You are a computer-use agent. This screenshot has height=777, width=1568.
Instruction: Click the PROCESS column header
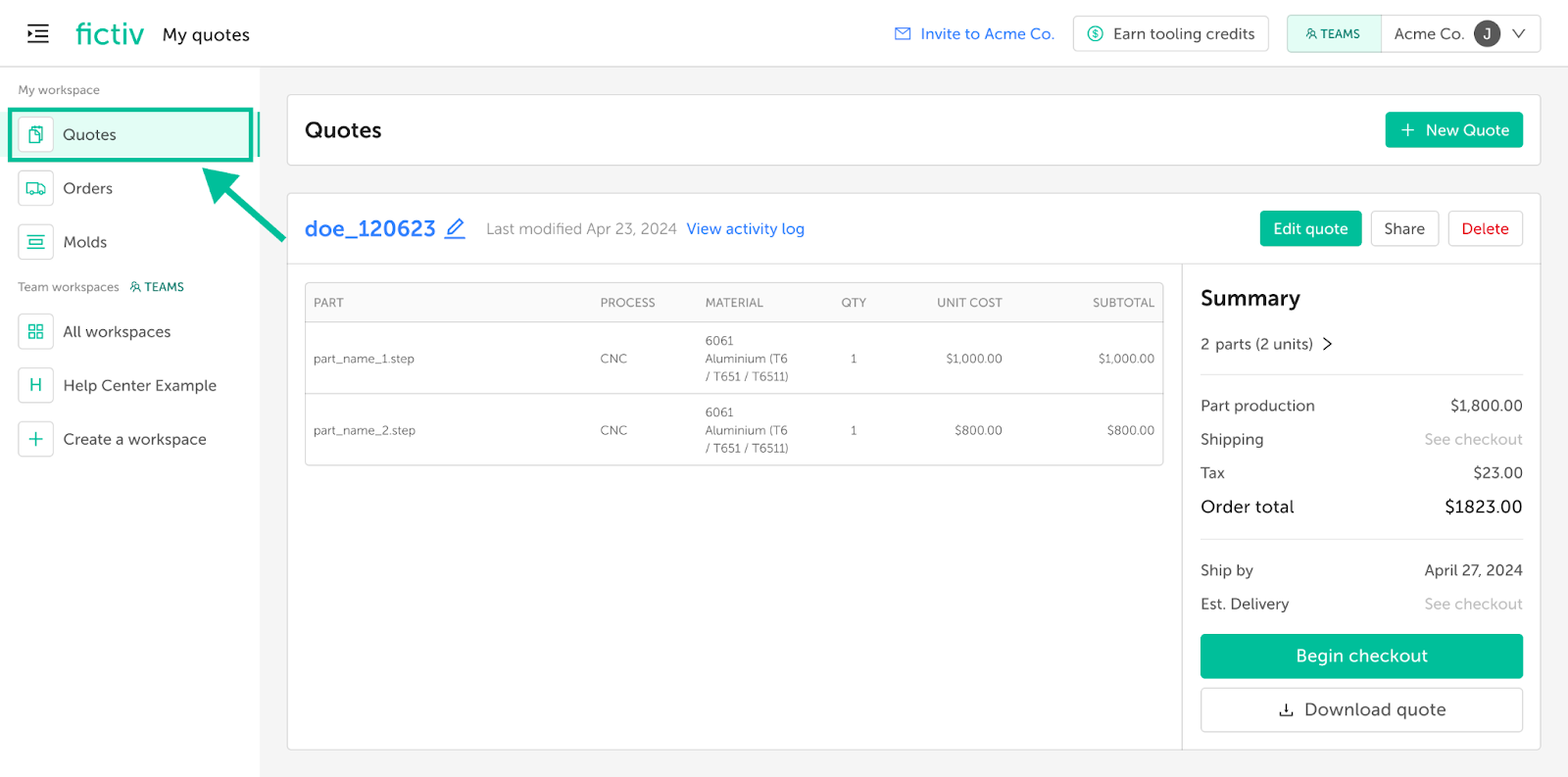click(x=627, y=303)
